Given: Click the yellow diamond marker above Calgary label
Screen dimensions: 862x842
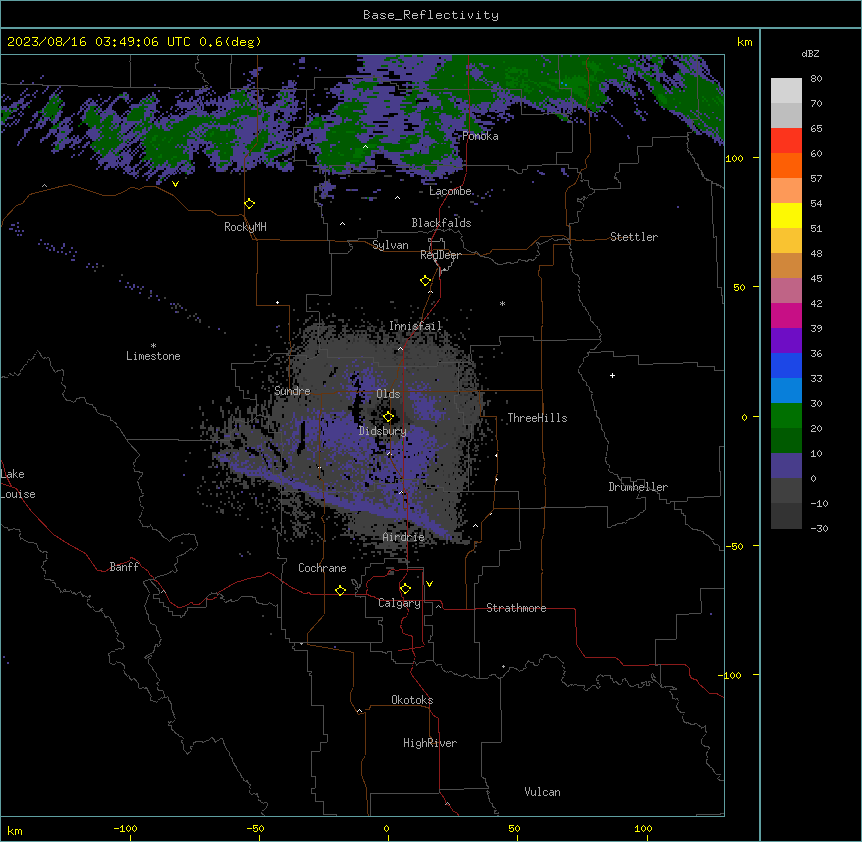Looking at the screenshot, I should point(405,589).
